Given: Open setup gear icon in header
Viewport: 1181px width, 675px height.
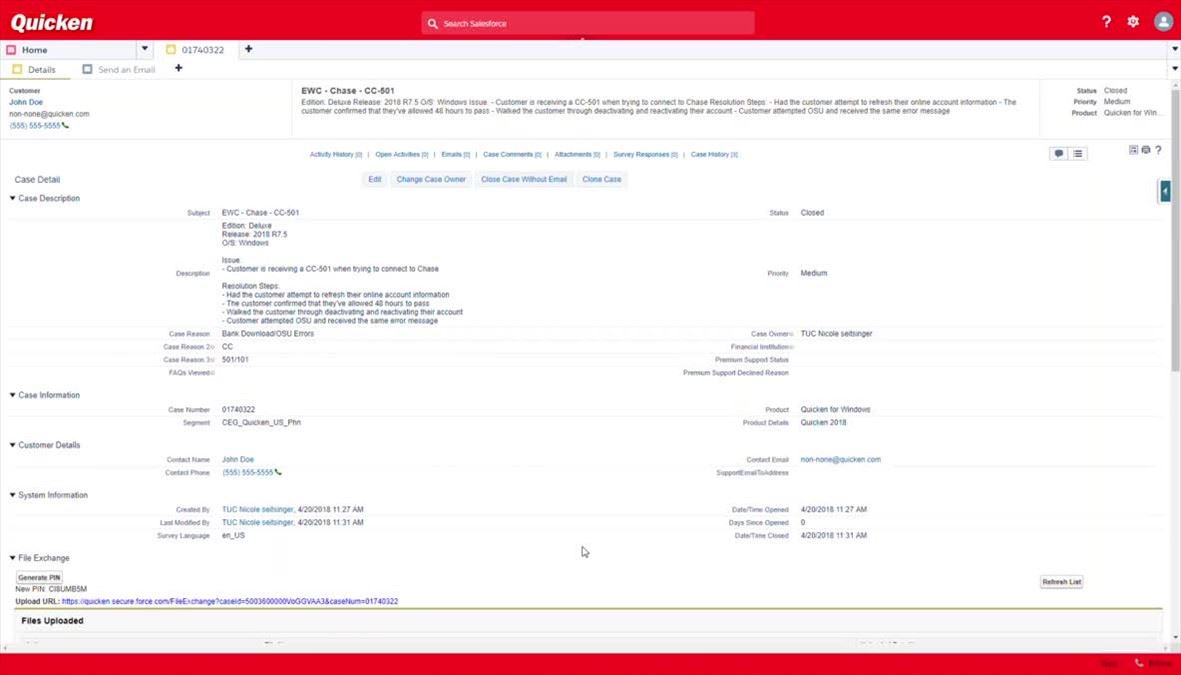Looking at the screenshot, I should [x=1133, y=22].
